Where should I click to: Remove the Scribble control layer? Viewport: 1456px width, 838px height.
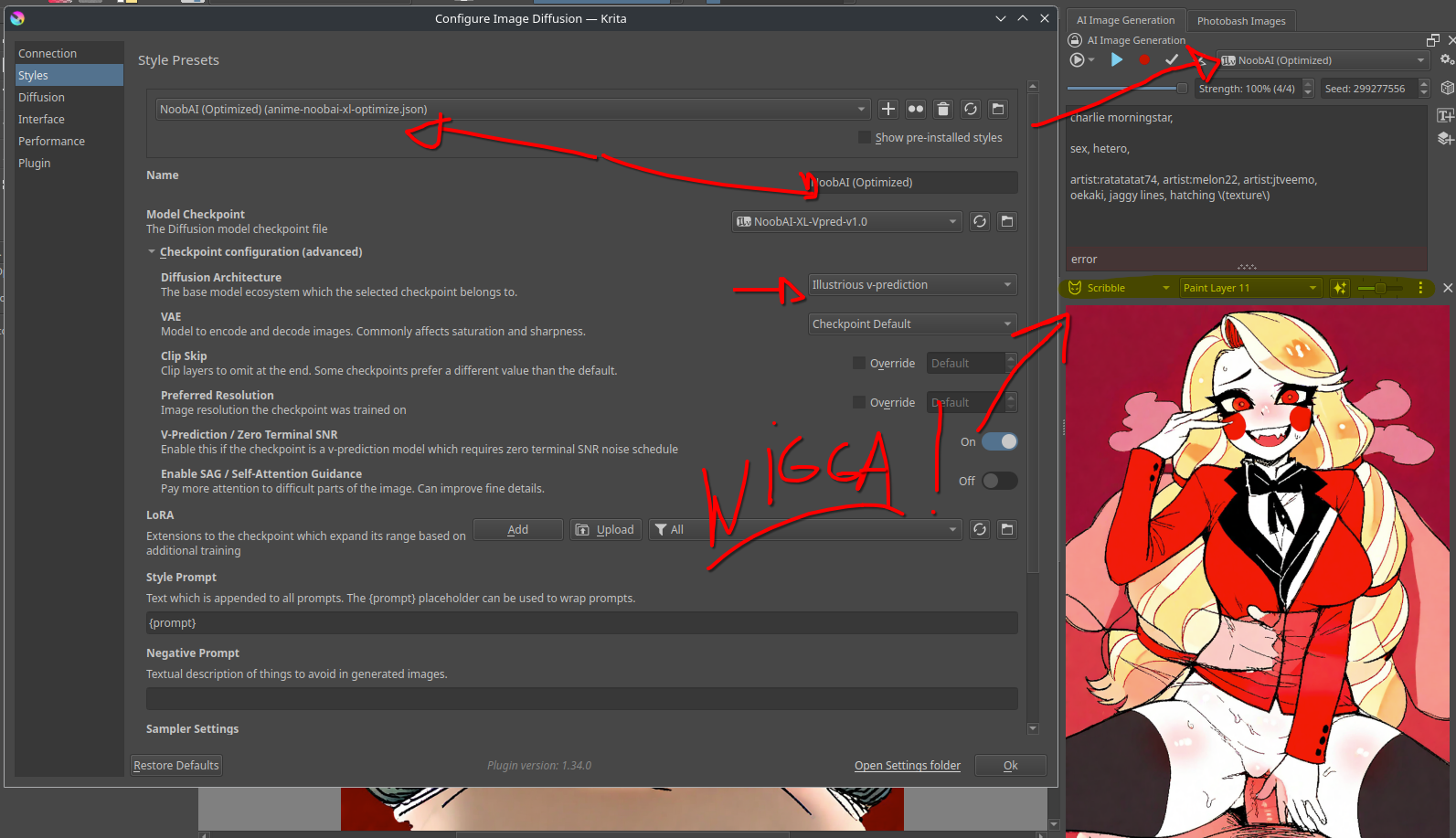[1448, 288]
